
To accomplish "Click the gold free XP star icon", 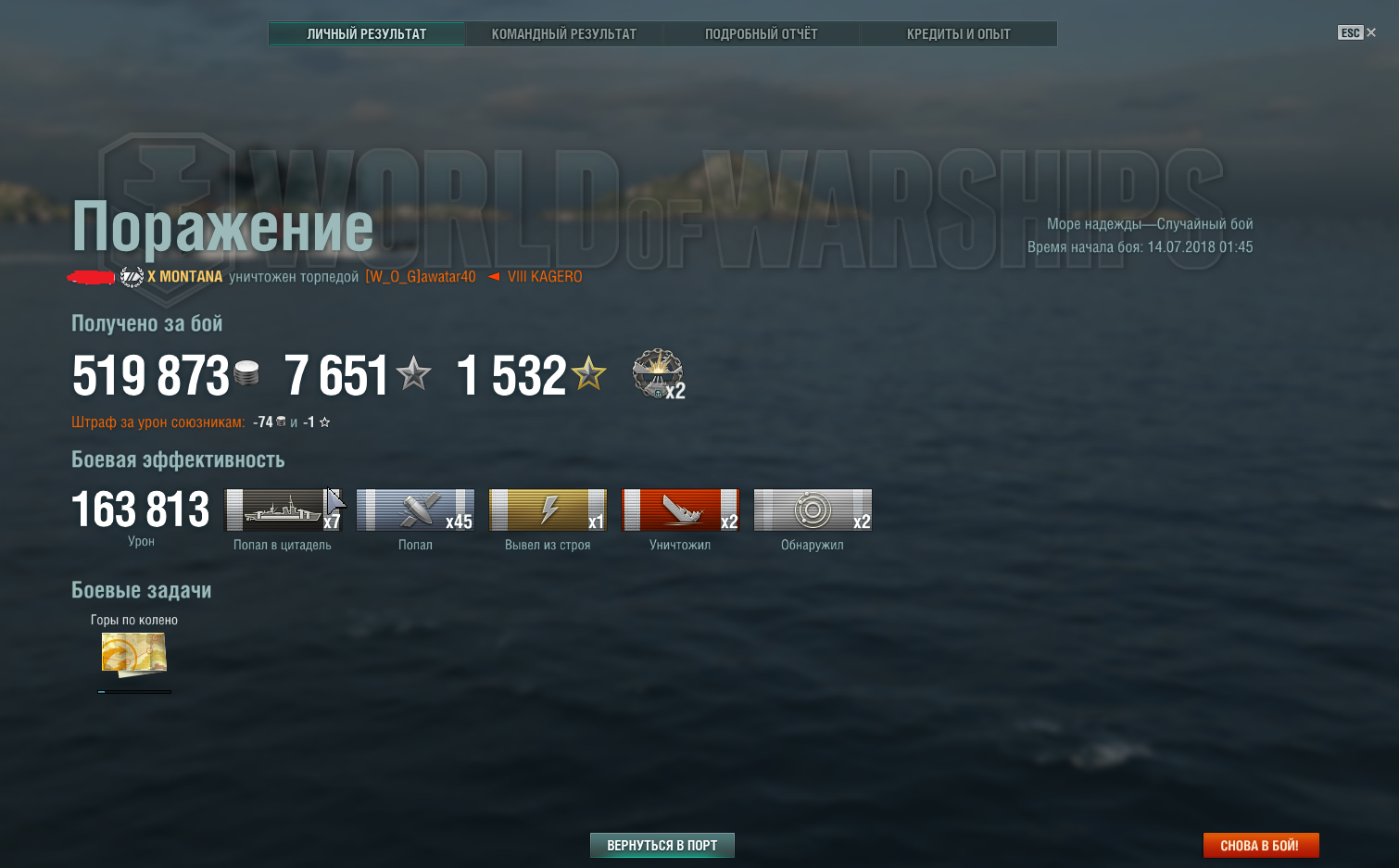I will [x=588, y=374].
